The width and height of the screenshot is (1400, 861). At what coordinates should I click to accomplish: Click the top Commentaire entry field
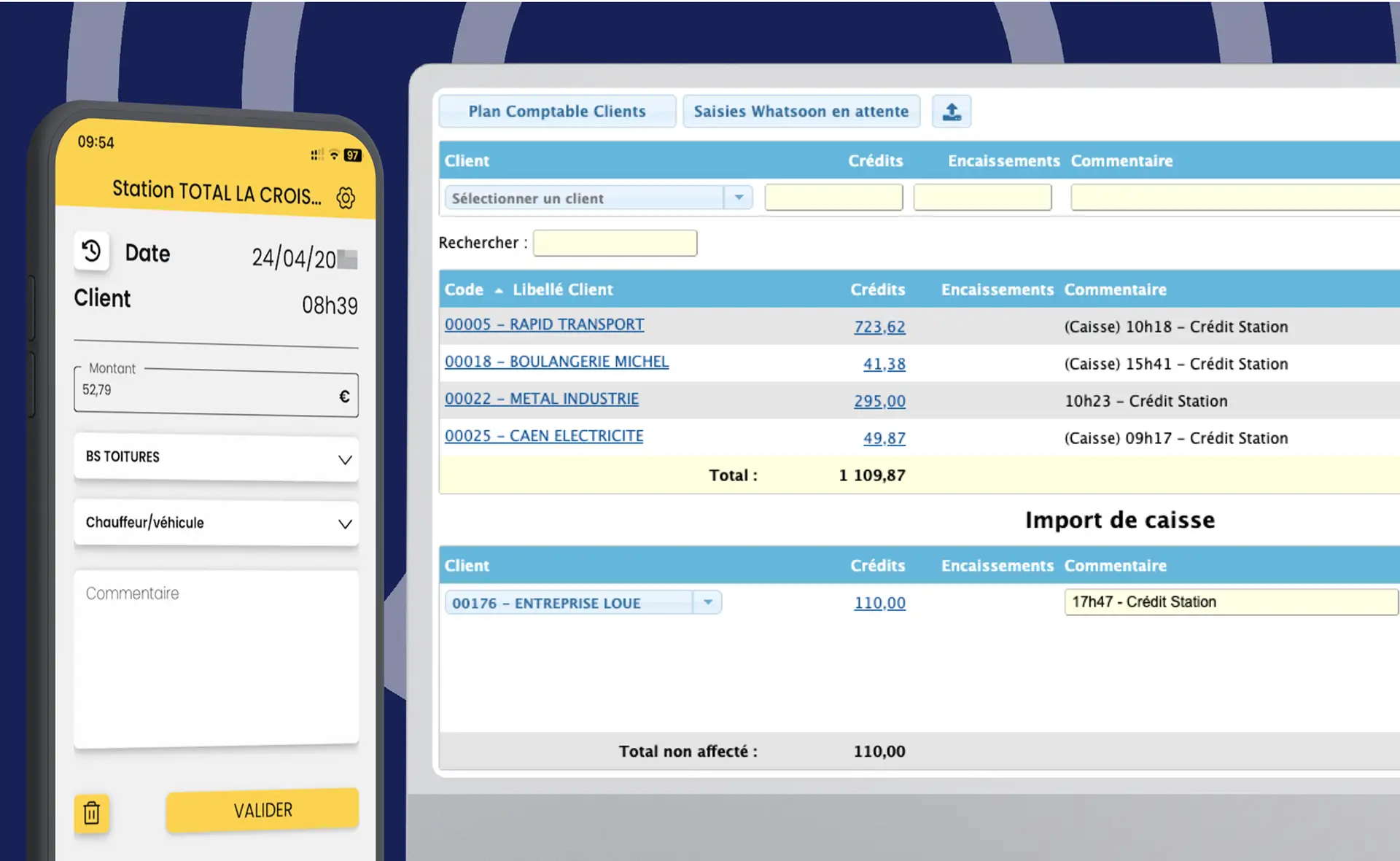[x=1235, y=198]
